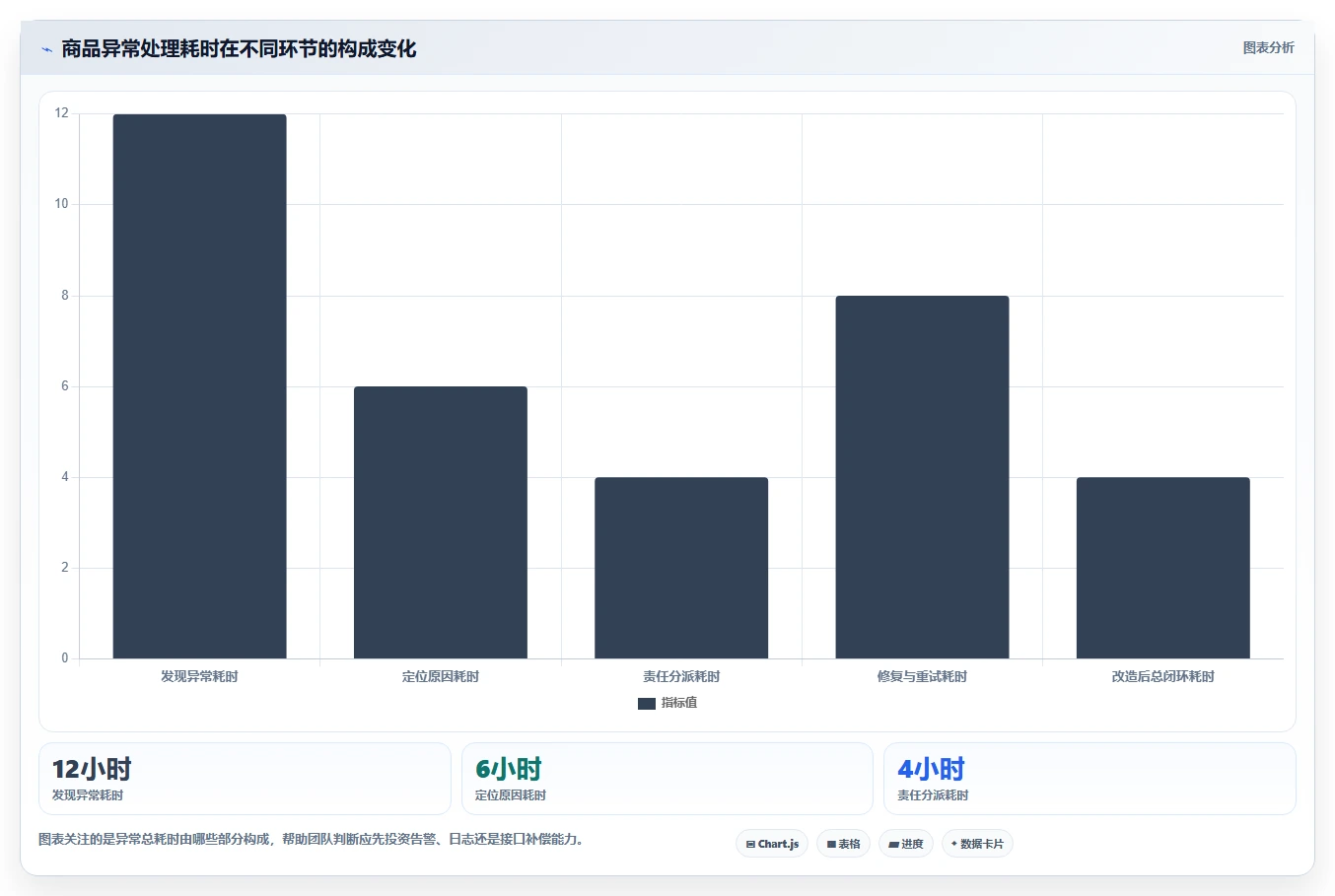
Task: Click the 修复与重试耗时 bar
Action: 922,477
